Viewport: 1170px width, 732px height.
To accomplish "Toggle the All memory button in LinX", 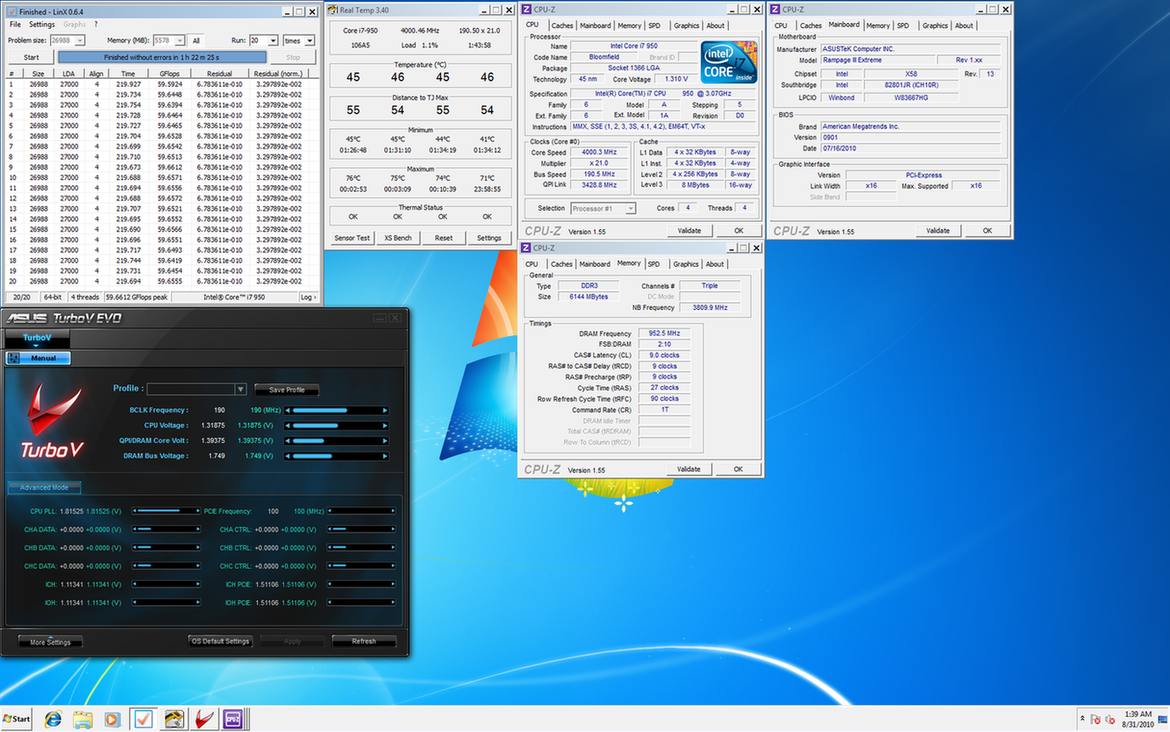I will tap(196, 40).
